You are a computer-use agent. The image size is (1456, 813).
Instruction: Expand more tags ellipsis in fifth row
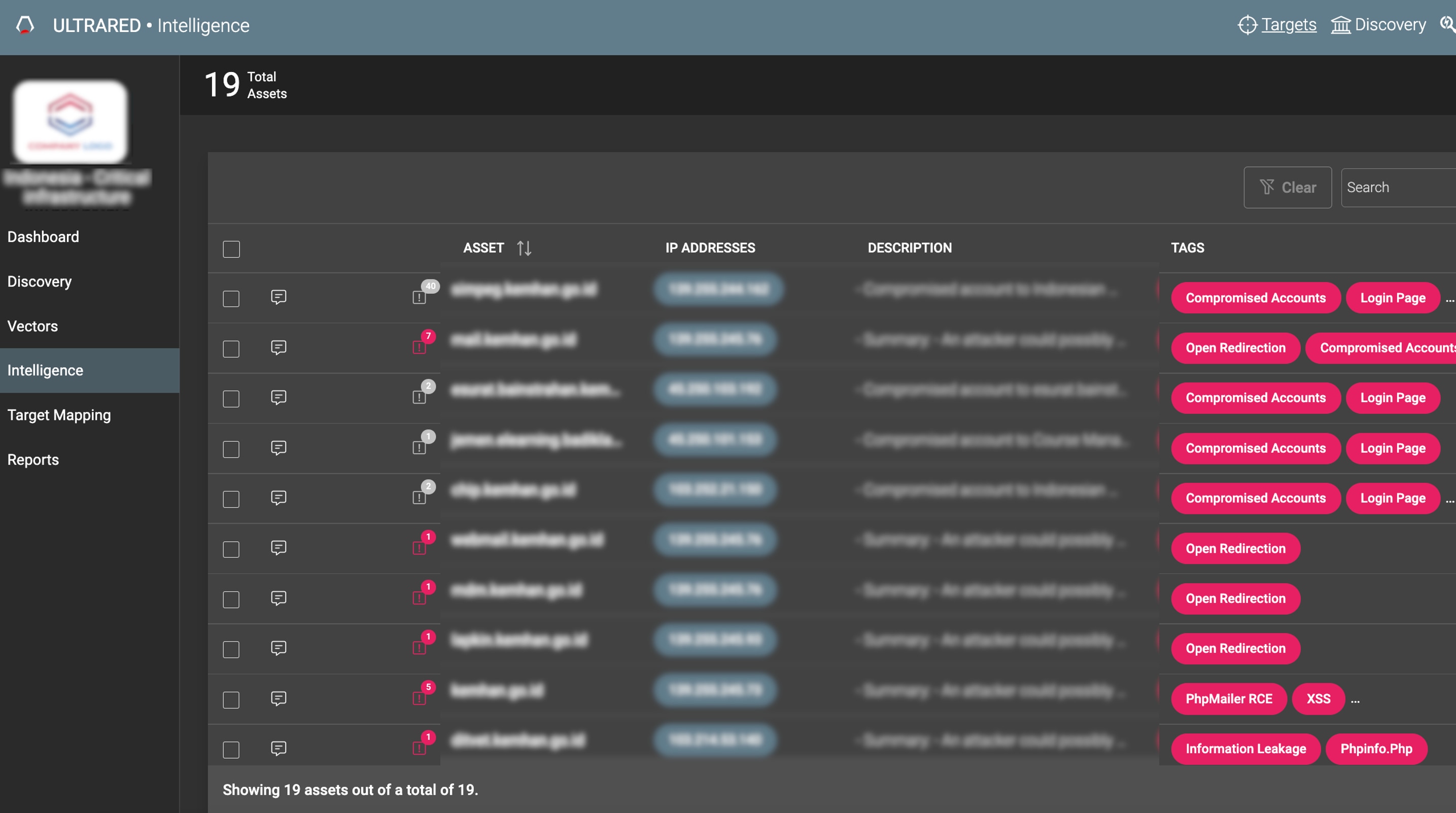[1450, 500]
